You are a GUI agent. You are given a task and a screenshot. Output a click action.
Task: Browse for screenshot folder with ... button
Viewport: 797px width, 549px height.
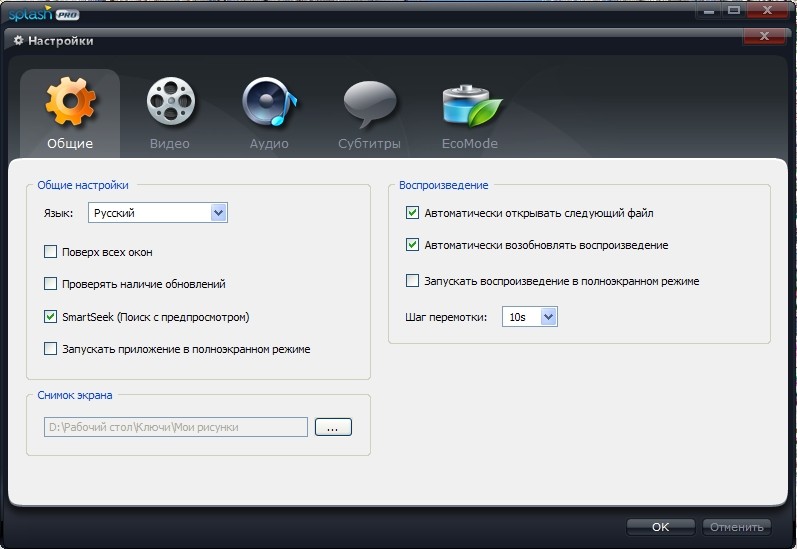pyautogui.click(x=333, y=427)
